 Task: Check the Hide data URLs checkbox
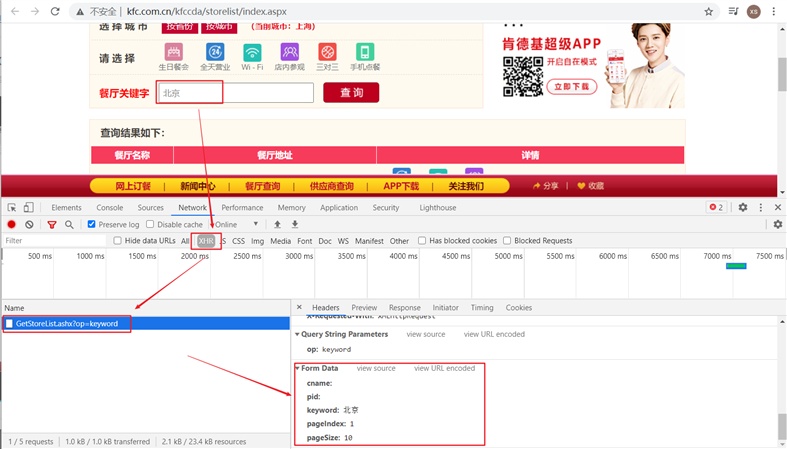[117, 241]
